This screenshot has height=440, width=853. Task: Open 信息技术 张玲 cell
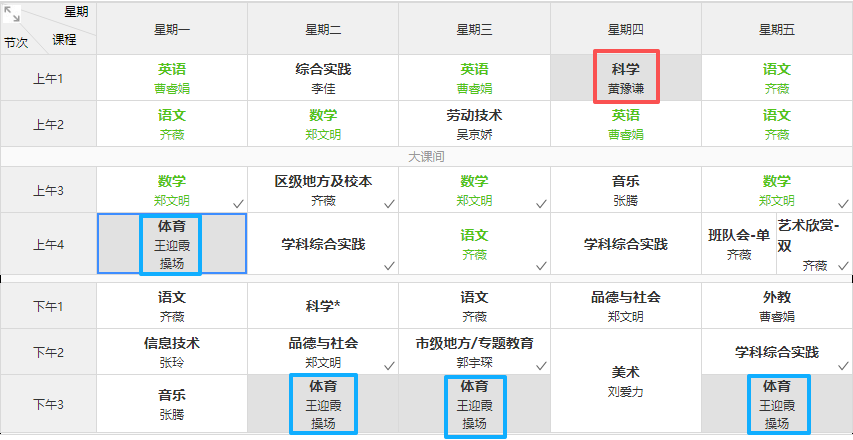click(x=172, y=352)
